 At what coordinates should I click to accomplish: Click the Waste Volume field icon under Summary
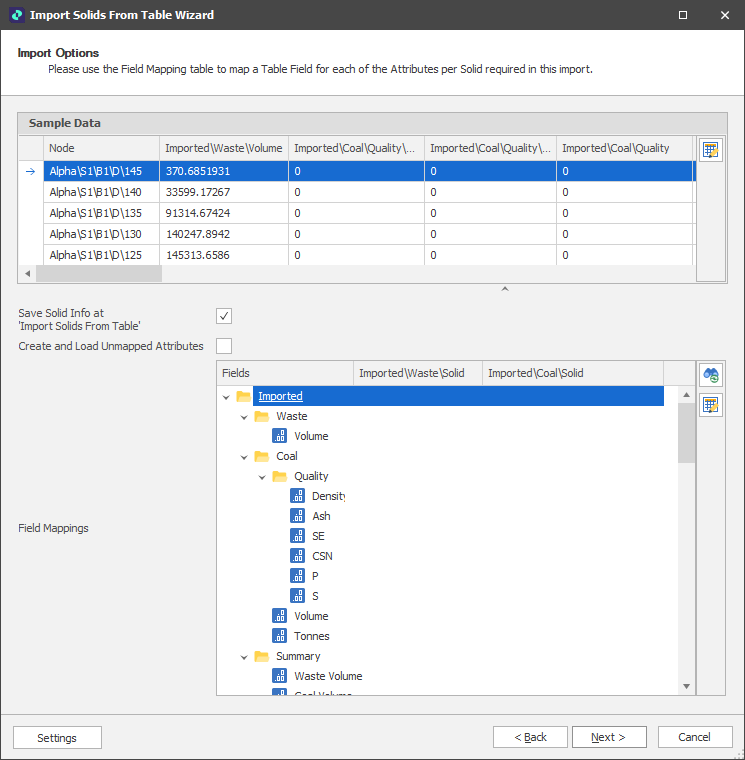point(280,676)
